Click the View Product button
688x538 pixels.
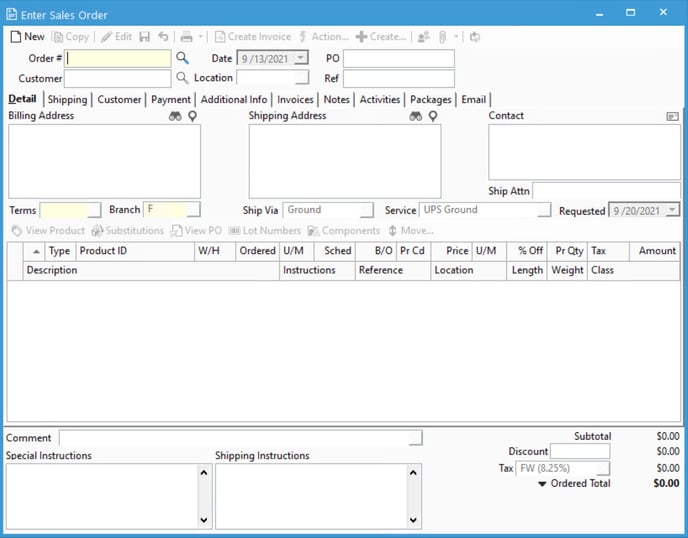coord(48,231)
